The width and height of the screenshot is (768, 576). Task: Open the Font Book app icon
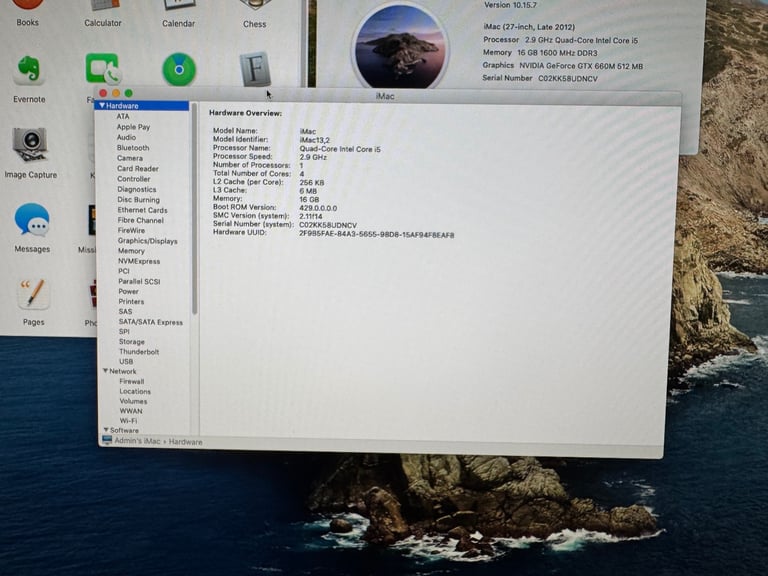pyautogui.click(x=255, y=69)
